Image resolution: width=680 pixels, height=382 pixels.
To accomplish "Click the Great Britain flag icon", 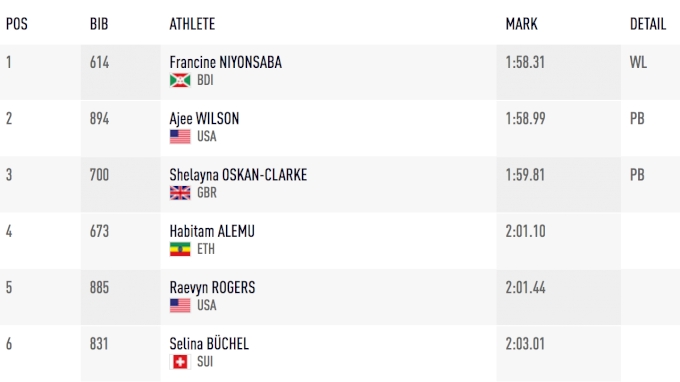I will click(180, 193).
